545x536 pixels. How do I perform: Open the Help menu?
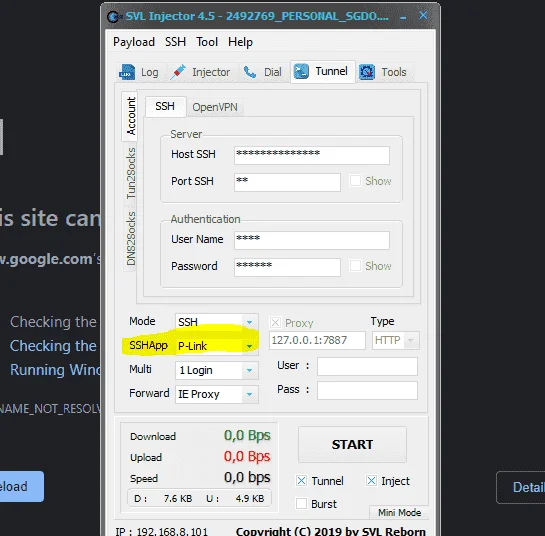tap(240, 42)
